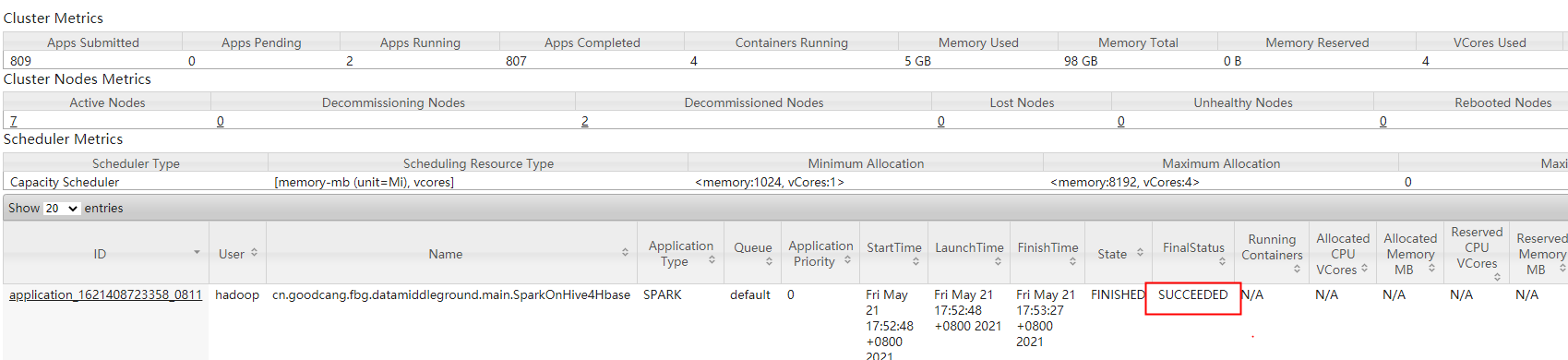Open the Active Nodes count 7 link
The image size is (1568, 360).
click(13, 121)
